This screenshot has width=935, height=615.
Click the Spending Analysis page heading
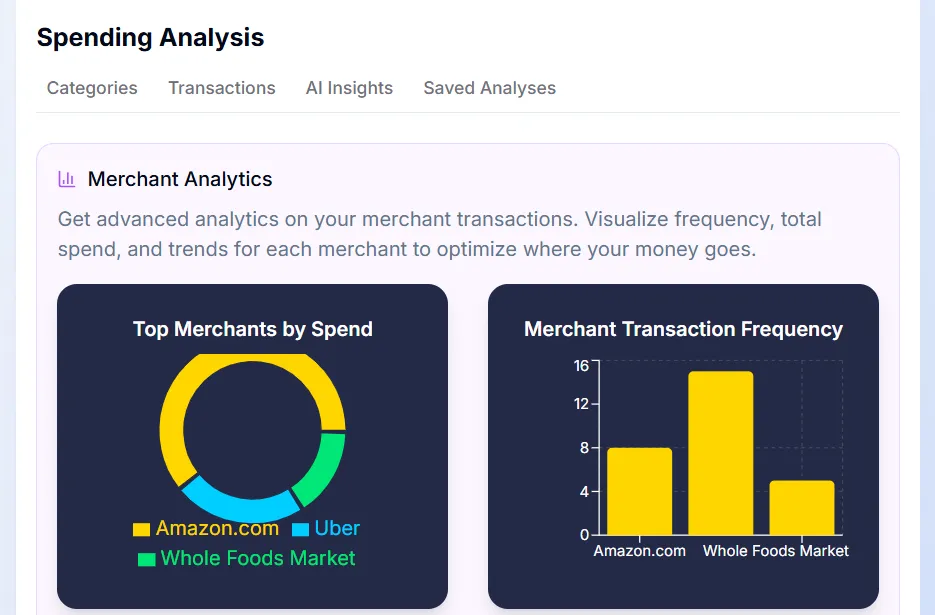150,38
